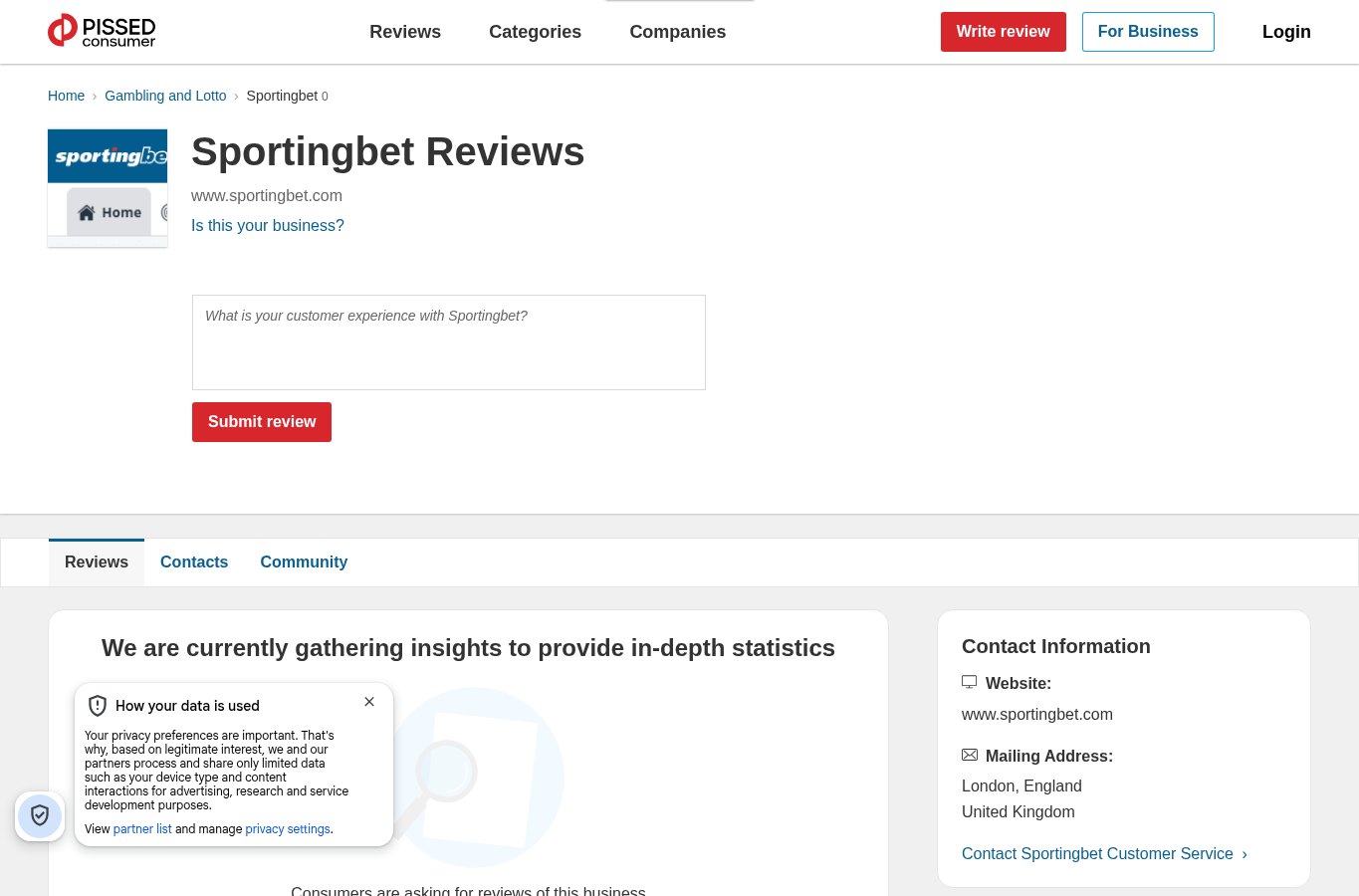Screen dimensions: 1359x896
Task: Close the data usage popup
Action: tap(369, 702)
